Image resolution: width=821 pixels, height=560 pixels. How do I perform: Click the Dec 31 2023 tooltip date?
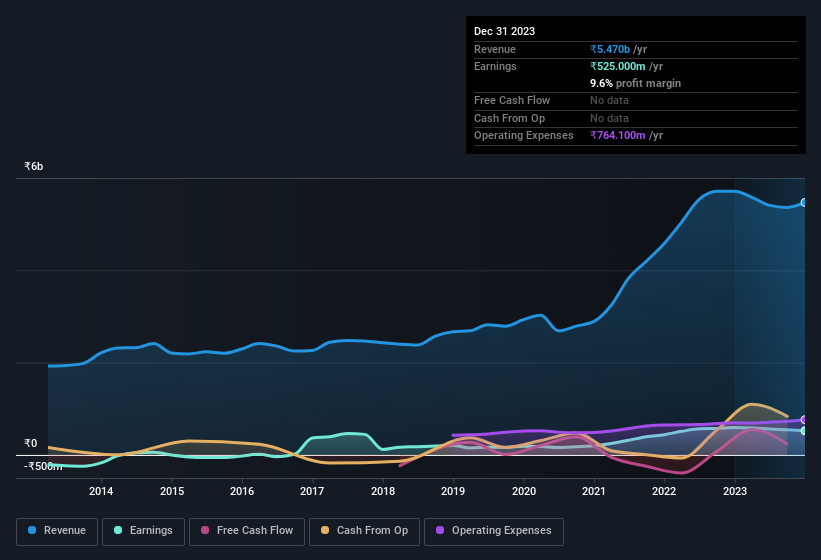click(x=504, y=31)
